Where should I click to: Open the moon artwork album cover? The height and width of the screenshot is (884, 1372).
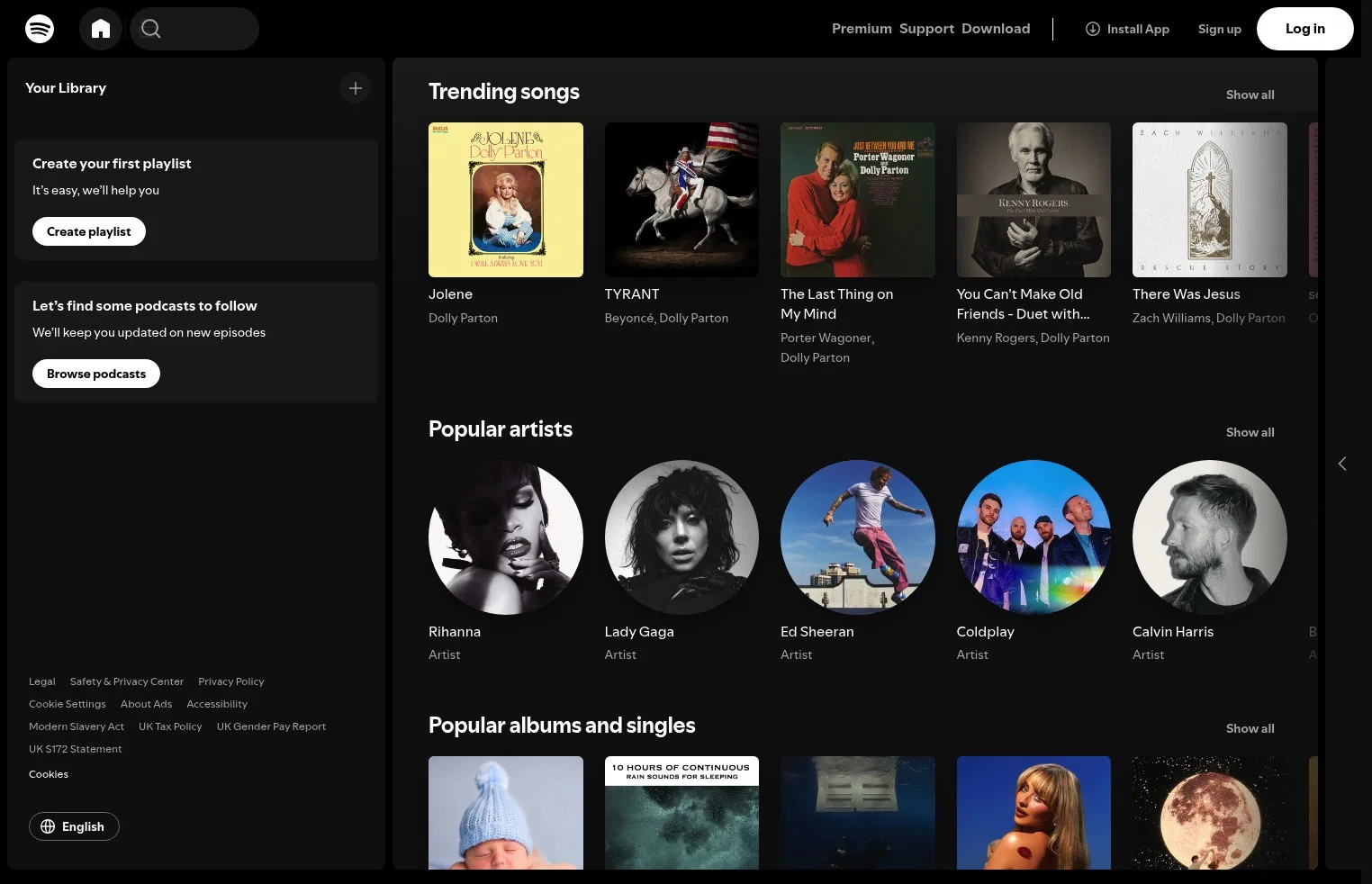(x=1210, y=813)
